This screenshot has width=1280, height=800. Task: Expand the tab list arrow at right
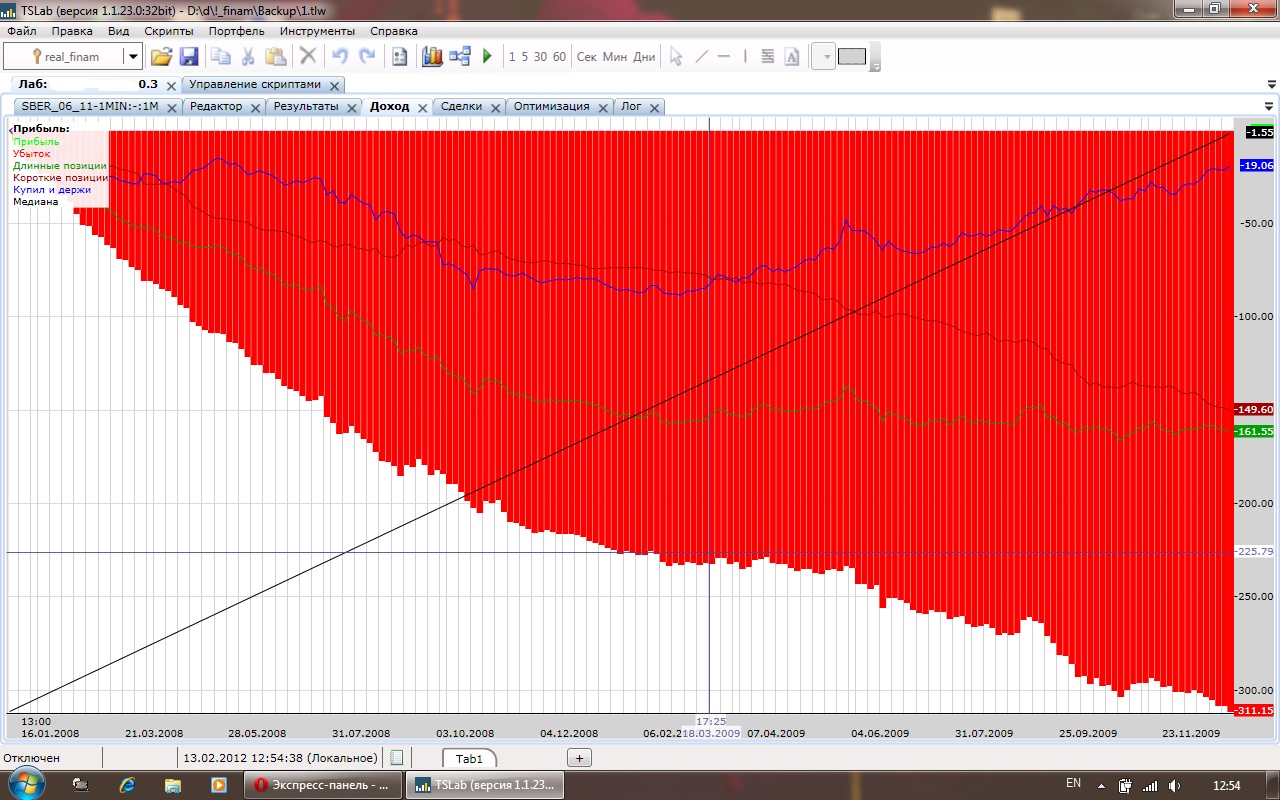coord(1269,106)
